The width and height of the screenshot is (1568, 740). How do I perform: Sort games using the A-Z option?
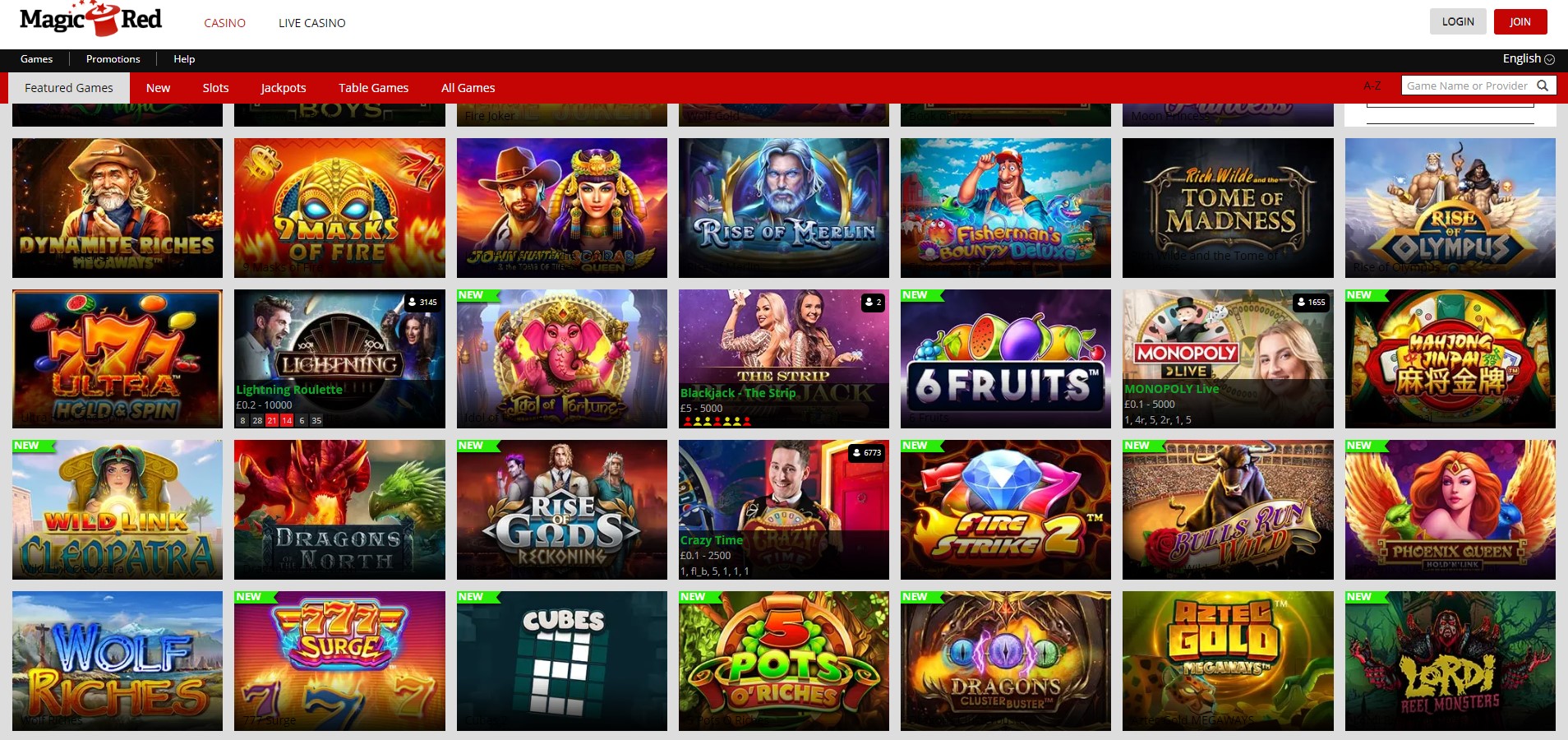pos(1372,86)
